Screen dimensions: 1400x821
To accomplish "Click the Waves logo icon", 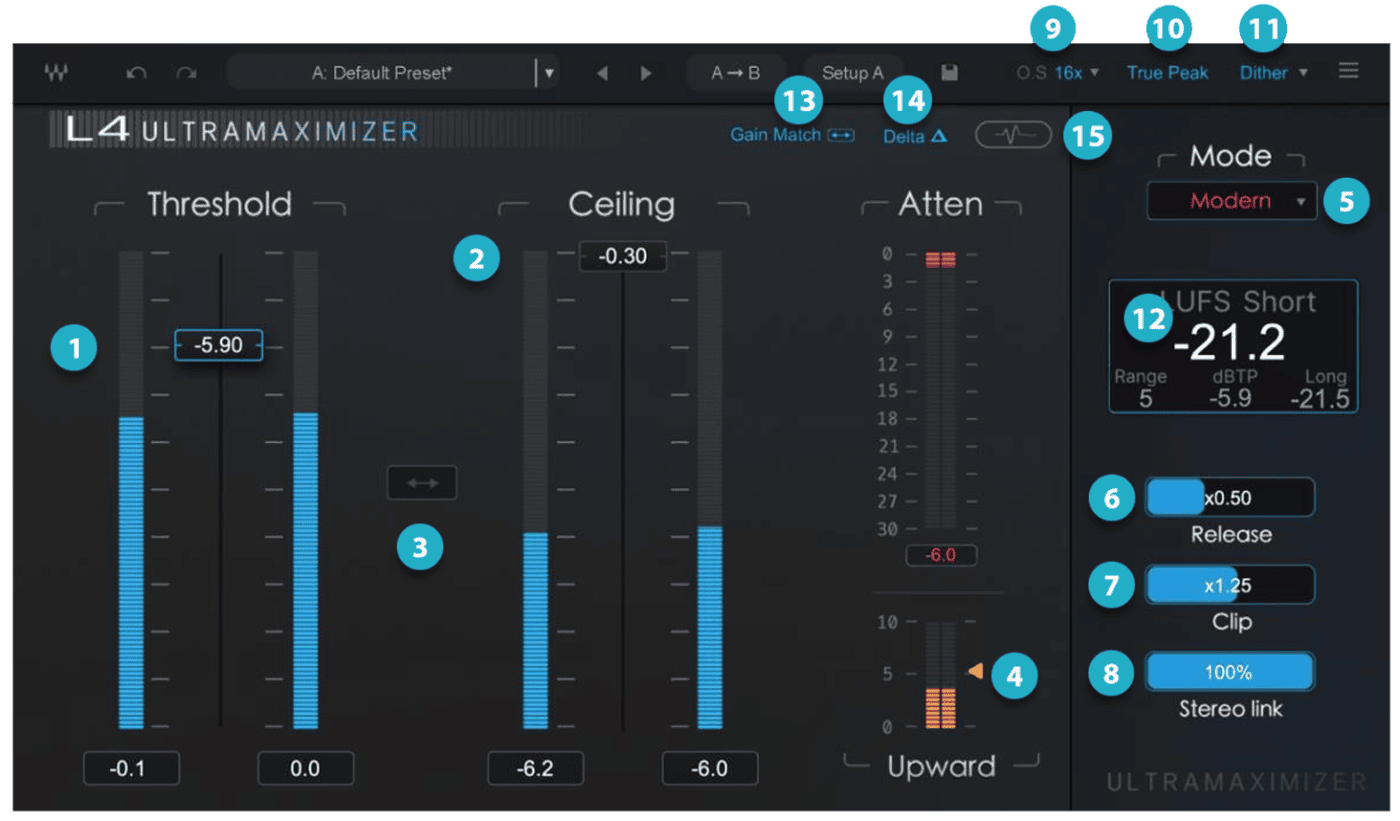I will [57, 73].
